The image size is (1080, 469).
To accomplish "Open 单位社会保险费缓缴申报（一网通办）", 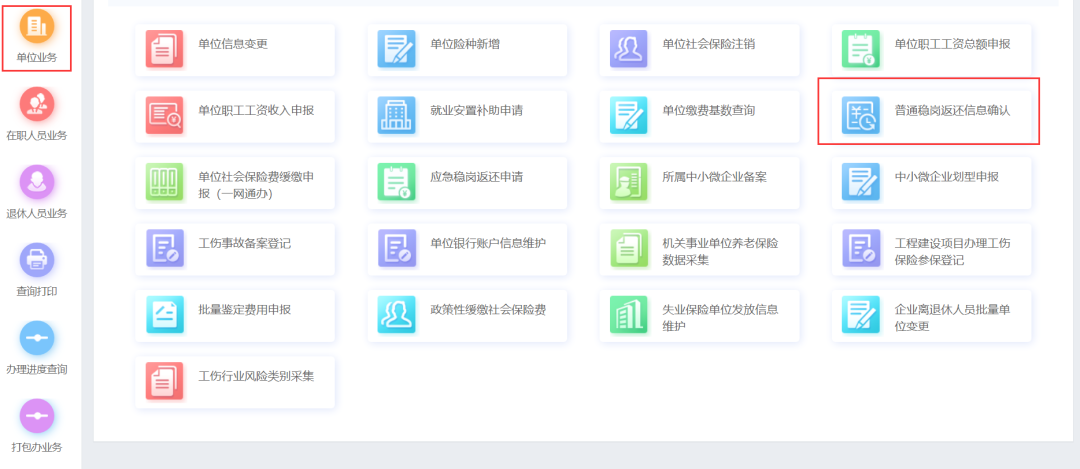I will click(x=256, y=184).
